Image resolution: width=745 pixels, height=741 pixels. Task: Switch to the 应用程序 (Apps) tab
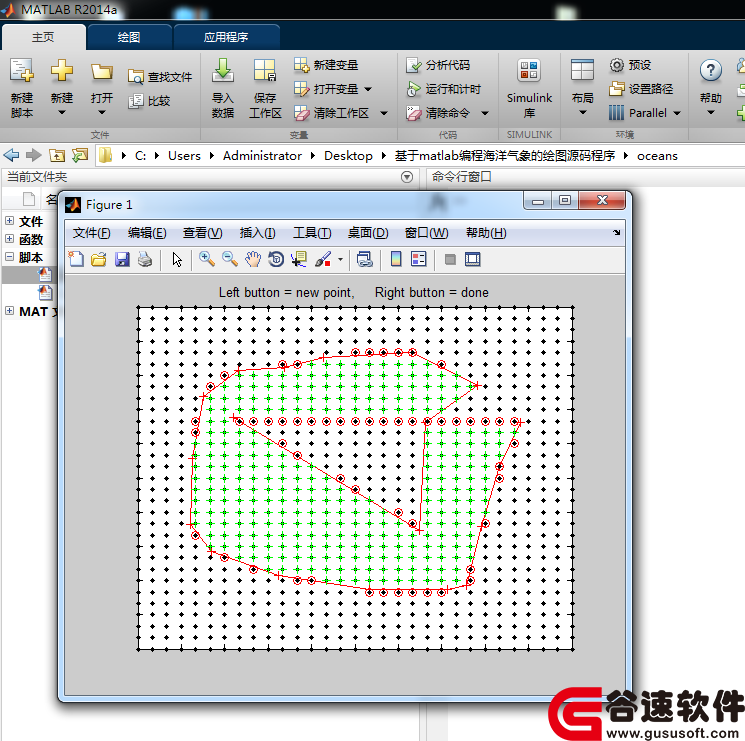pyautogui.click(x=226, y=37)
